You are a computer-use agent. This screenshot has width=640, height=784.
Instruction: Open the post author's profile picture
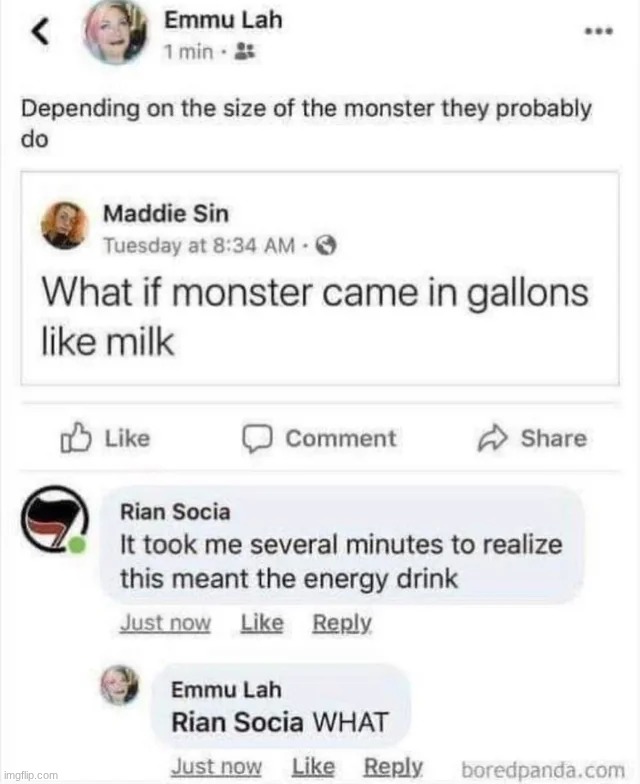(124, 36)
